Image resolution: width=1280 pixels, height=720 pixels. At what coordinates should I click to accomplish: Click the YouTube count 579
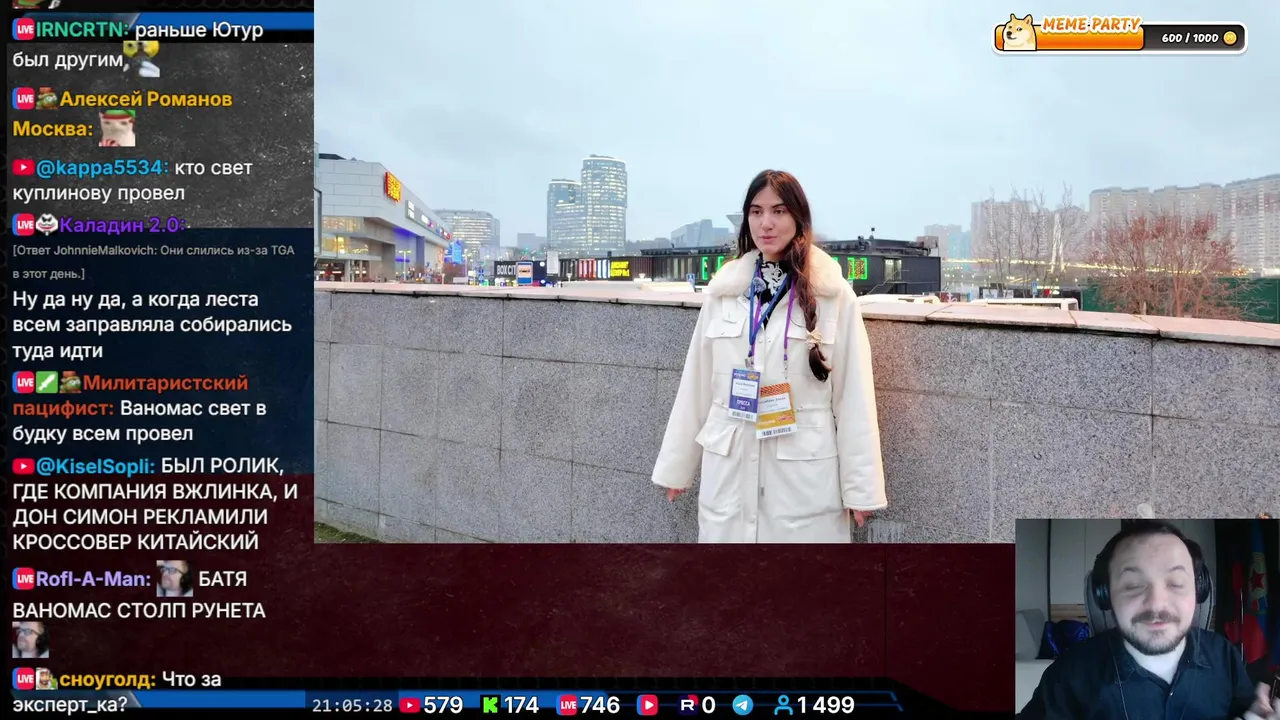tap(443, 705)
